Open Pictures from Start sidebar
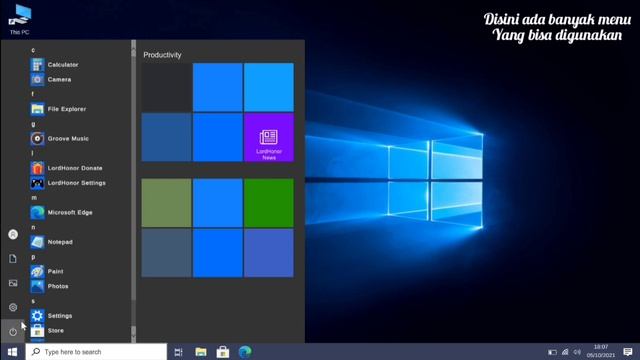 (x=13, y=283)
